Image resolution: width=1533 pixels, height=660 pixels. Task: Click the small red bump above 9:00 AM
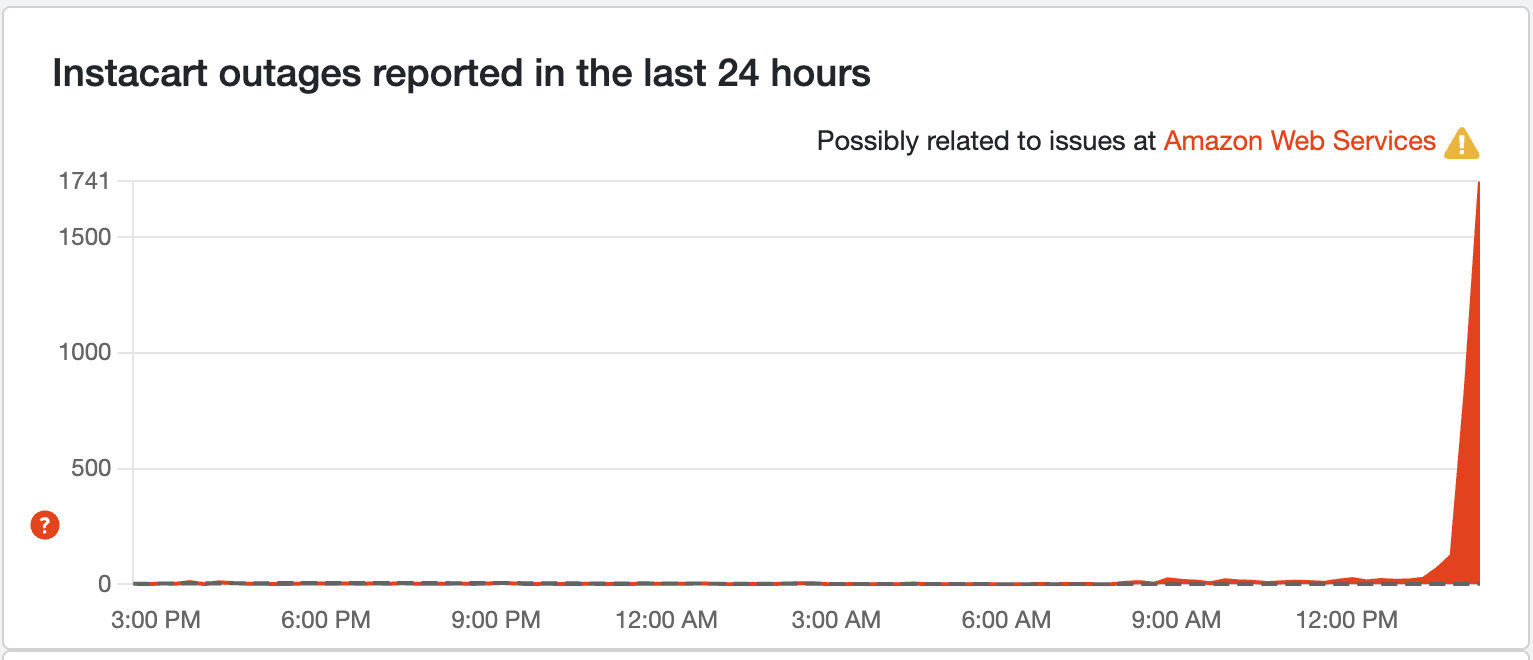click(1169, 580)
